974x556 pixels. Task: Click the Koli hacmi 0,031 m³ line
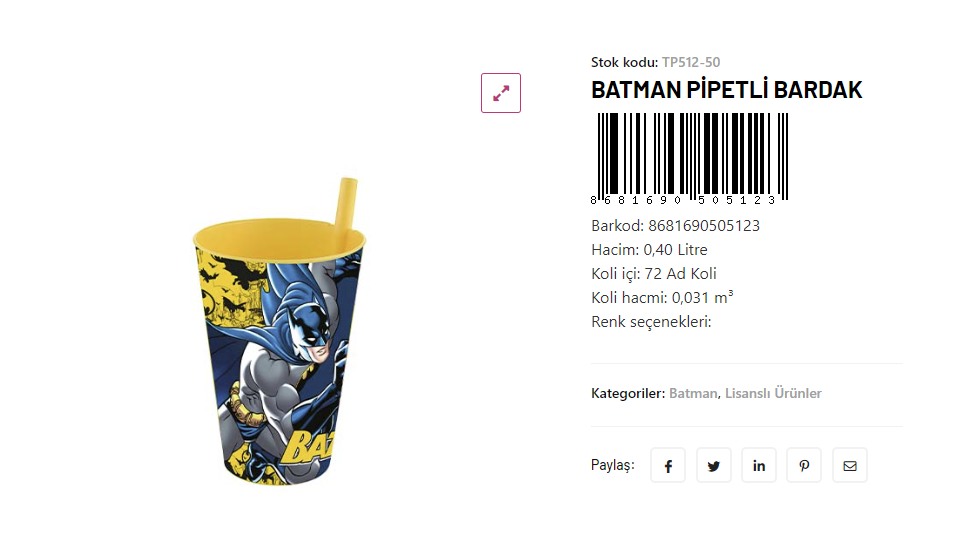point(662,298)
